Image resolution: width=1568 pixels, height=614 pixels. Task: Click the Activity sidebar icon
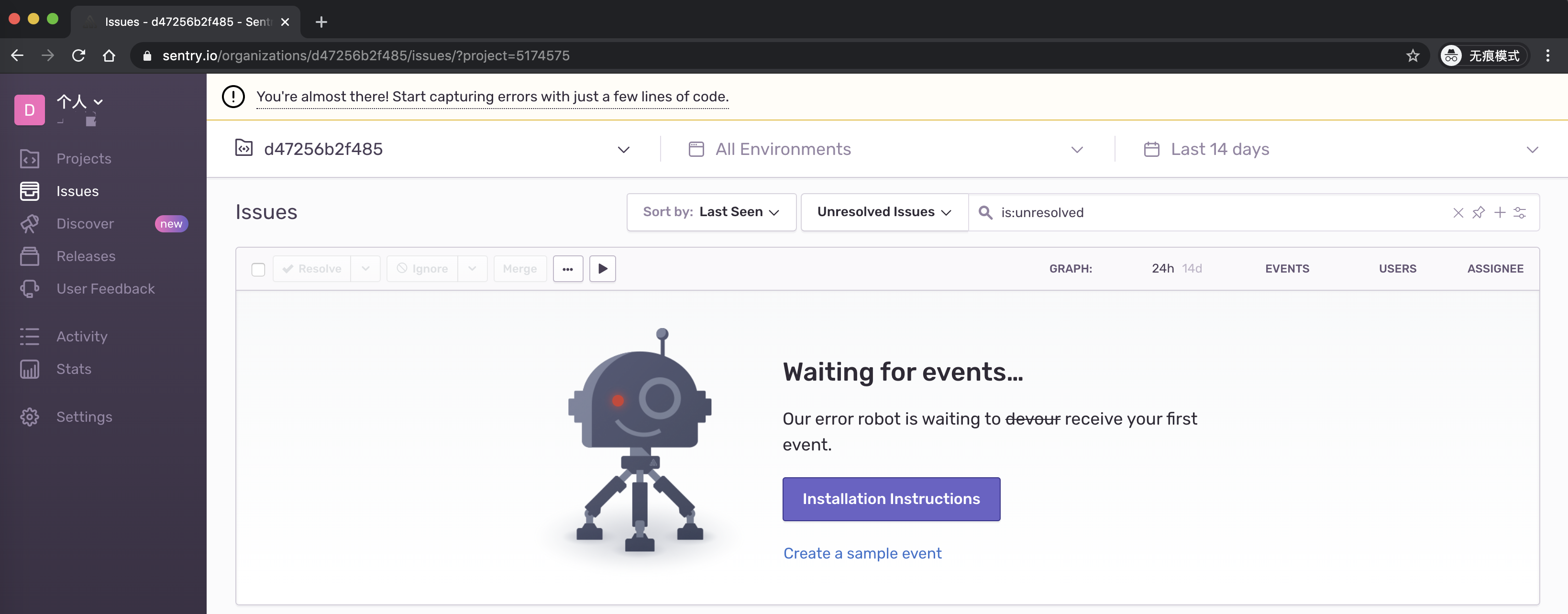[x=30, y=335]
